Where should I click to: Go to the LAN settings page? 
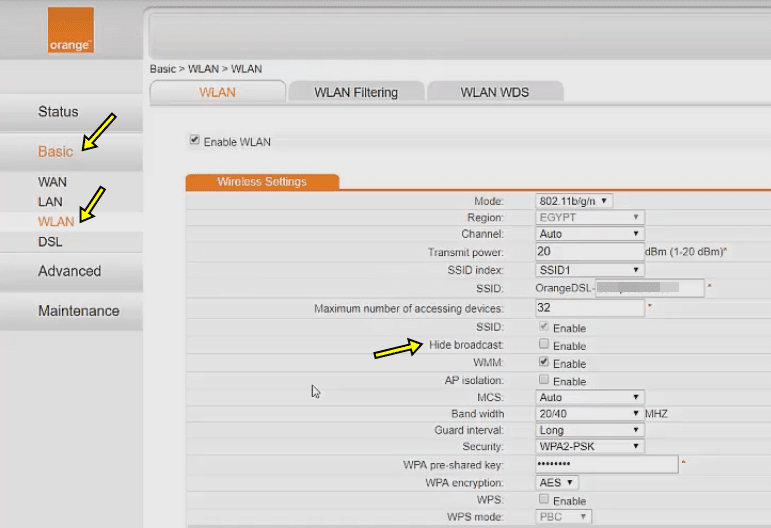pyautogui.click(x=50, y=202)
